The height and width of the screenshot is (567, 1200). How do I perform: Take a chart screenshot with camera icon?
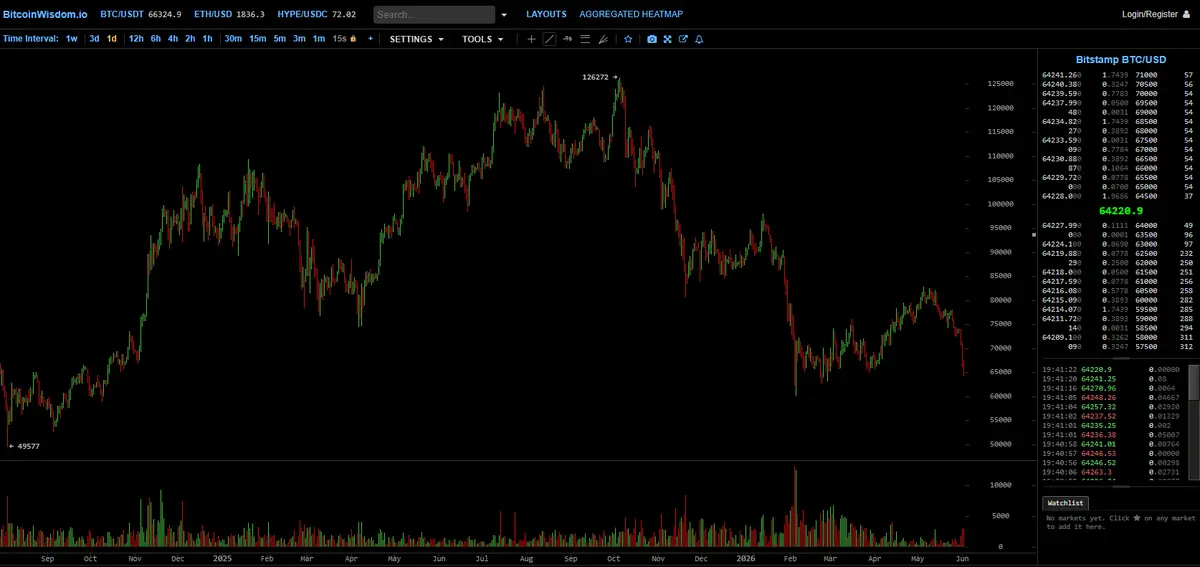pyautogui.click(x=652, y=39)
